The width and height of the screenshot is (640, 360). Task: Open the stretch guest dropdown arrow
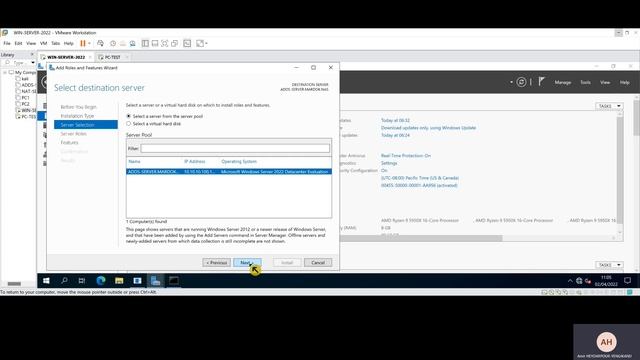coord(207,43)
